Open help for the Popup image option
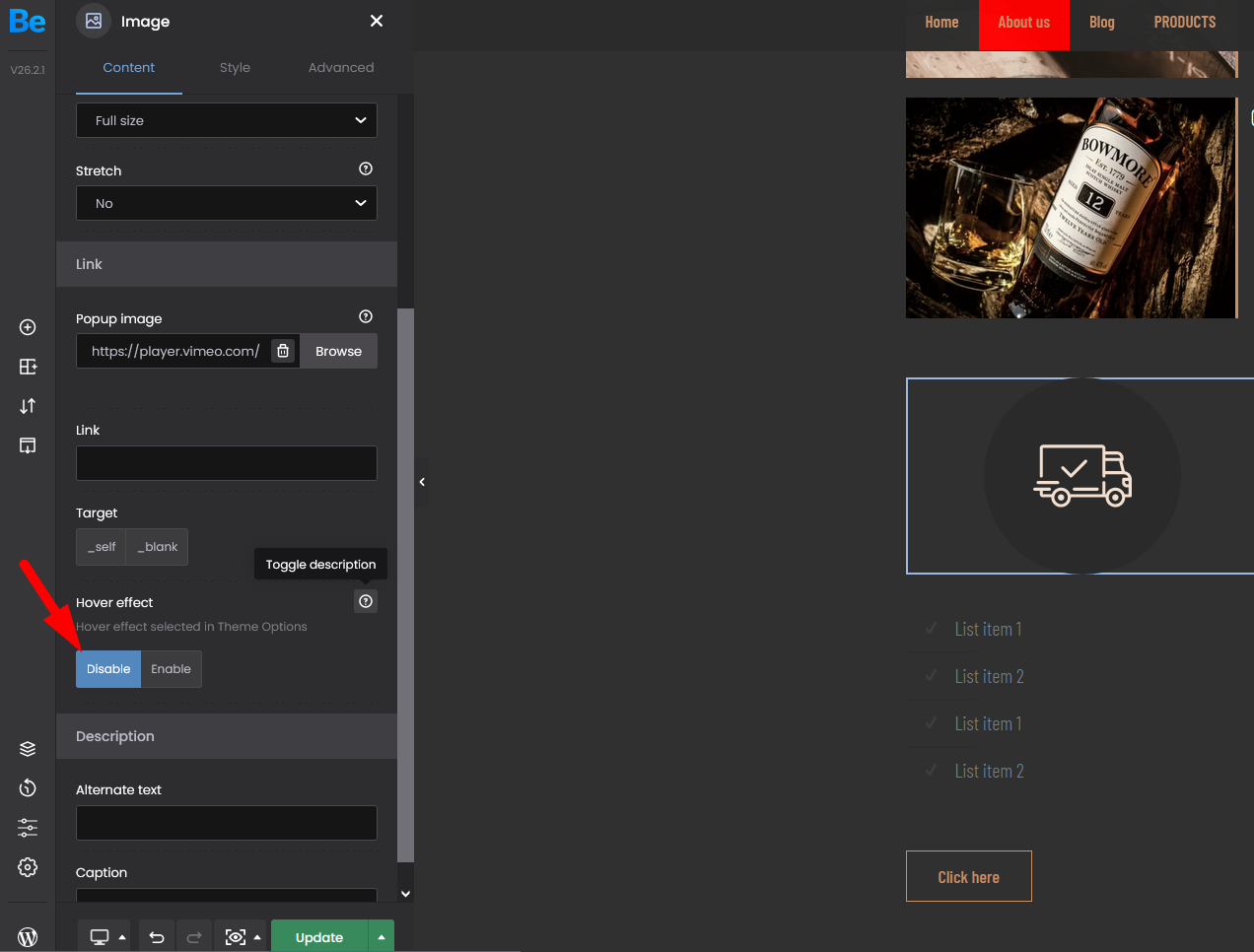This screenshot has height=952, width=1254. coord(366,316)
